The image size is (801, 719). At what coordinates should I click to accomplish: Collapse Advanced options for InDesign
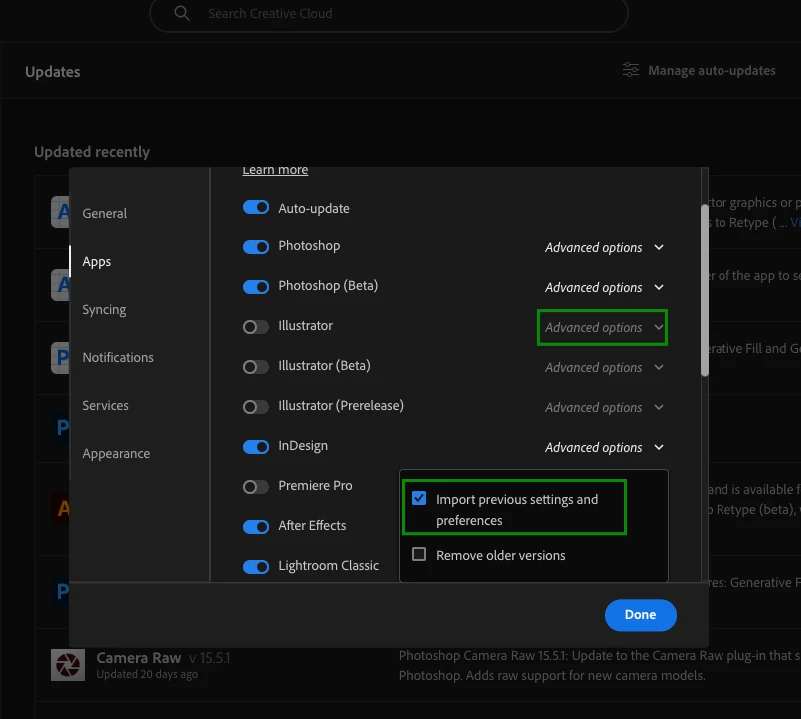pos(604,447)
